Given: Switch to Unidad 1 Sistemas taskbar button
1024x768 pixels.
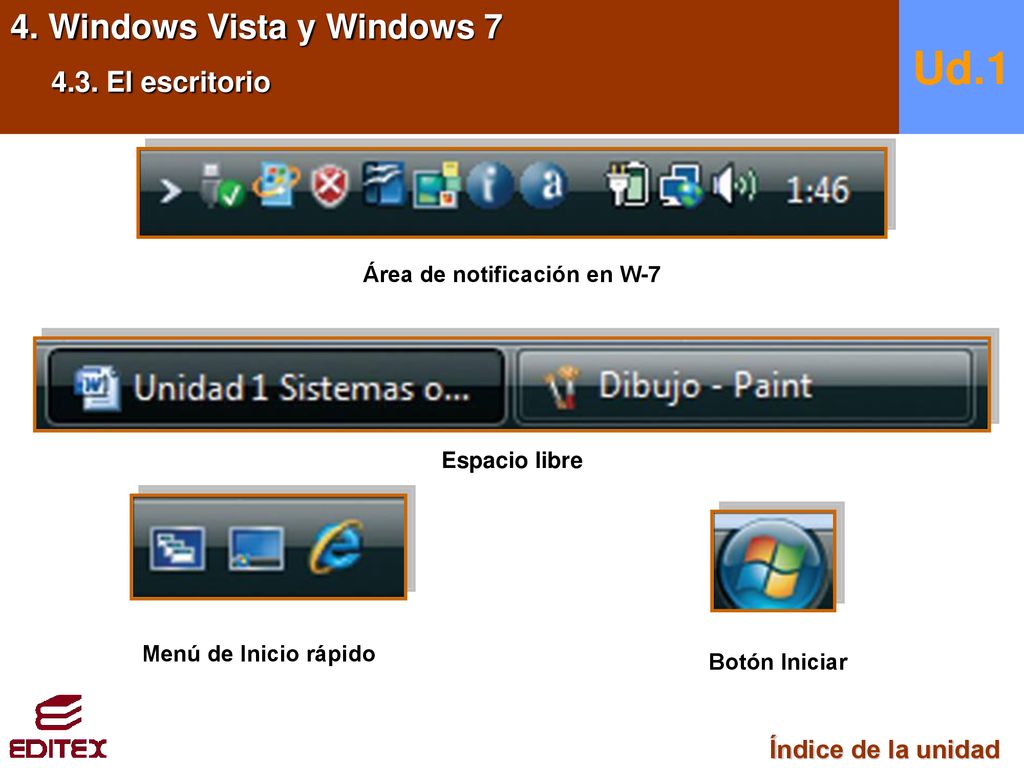Looking at the screenshot, I should (x=276, y=387).
